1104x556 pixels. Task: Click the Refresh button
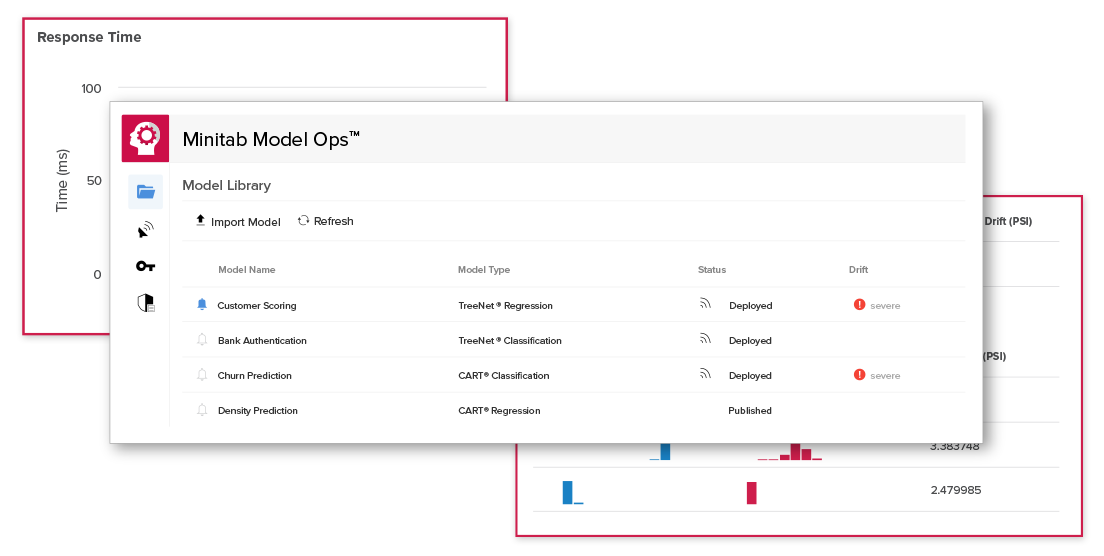[325, 221]
